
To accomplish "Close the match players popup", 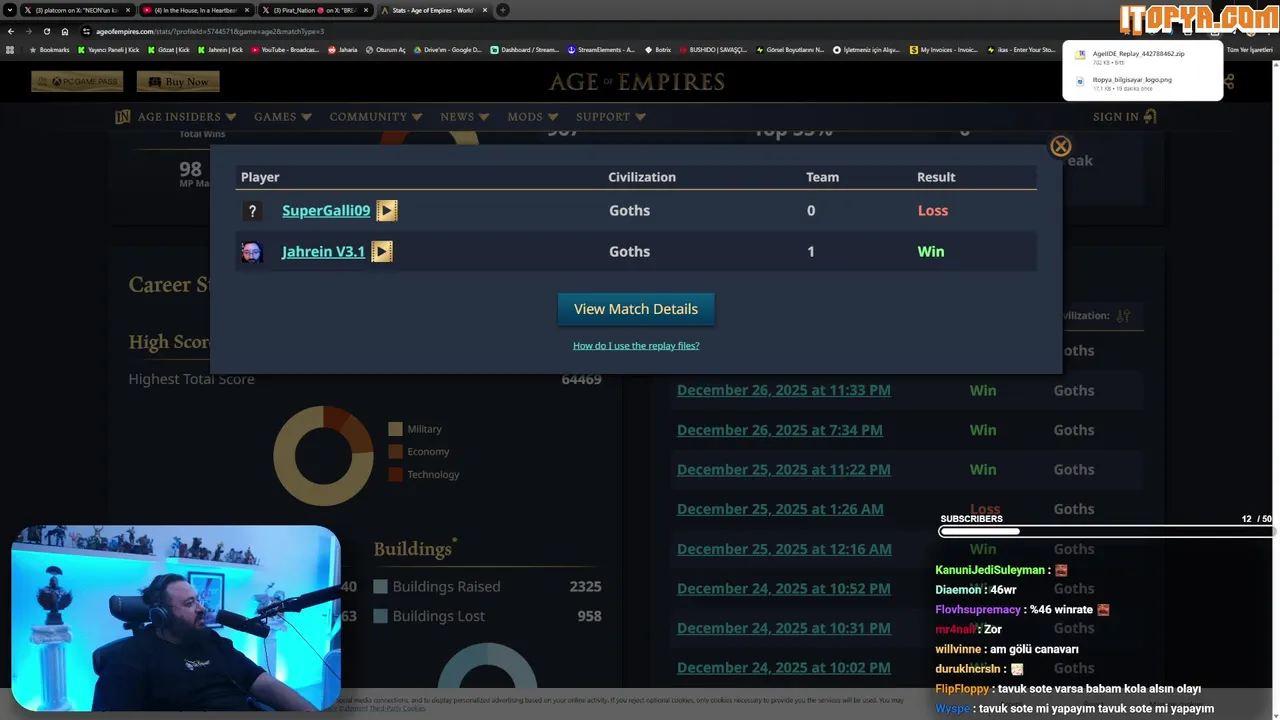I will click(x=1061, y=147).
